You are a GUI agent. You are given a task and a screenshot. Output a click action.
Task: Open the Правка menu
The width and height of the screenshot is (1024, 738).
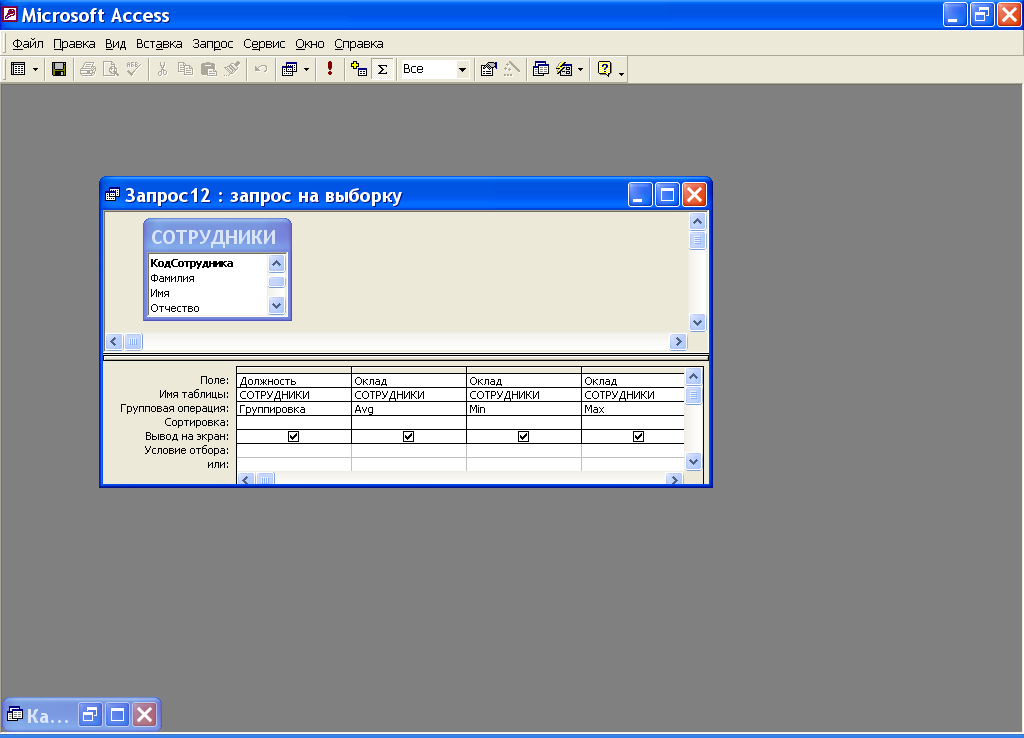[x=74, y=44]
